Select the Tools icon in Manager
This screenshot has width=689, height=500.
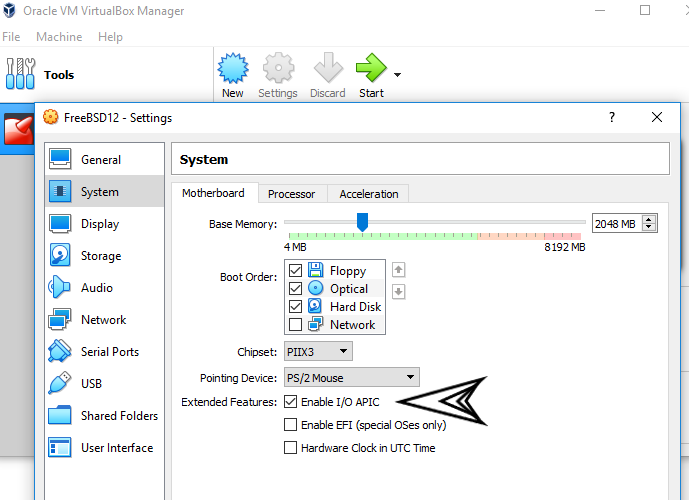(20, 73)
